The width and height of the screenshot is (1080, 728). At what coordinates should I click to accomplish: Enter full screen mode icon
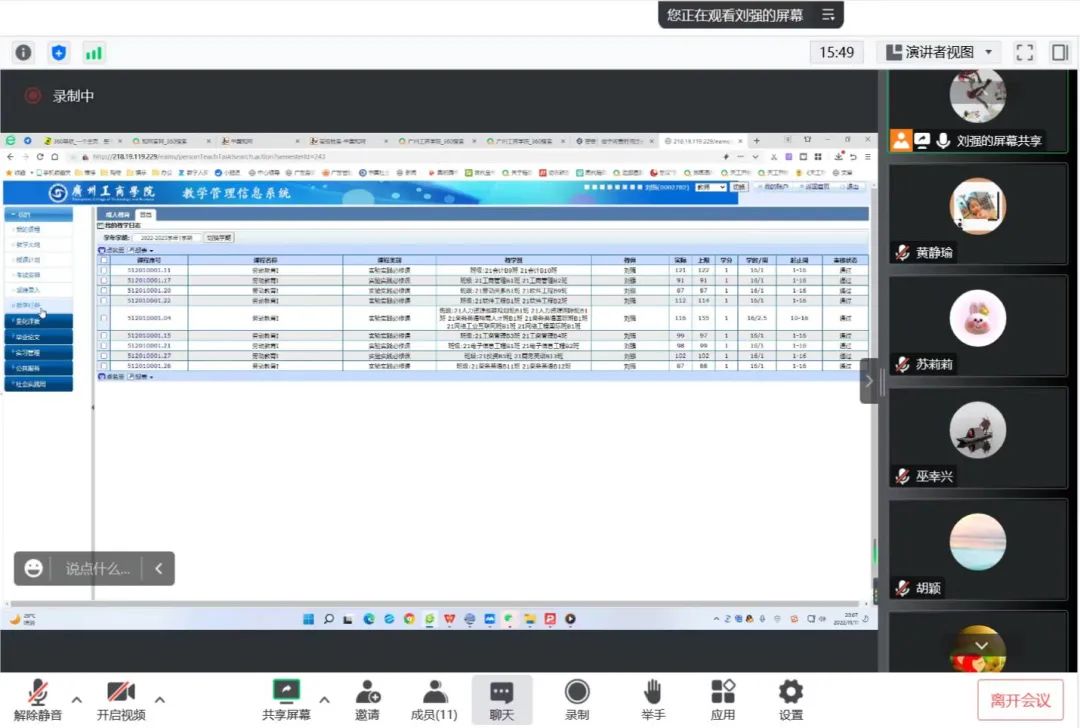1024,52
